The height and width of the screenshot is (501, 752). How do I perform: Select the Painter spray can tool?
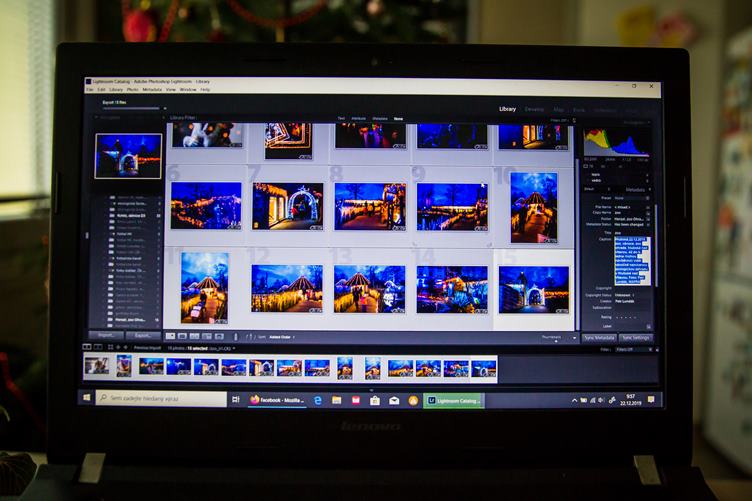[235, 337]
